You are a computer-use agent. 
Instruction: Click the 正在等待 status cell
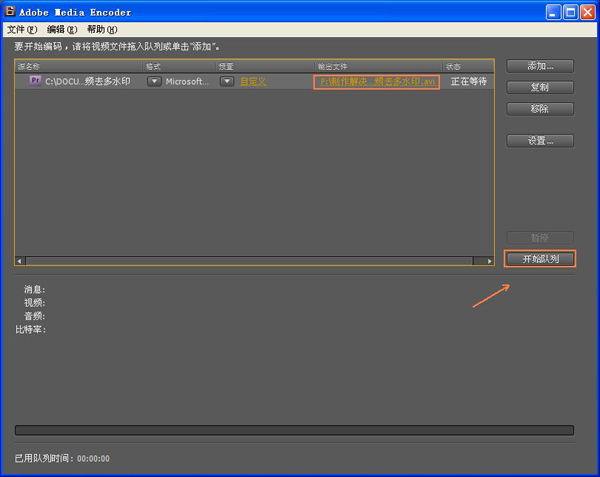point(468,81)
